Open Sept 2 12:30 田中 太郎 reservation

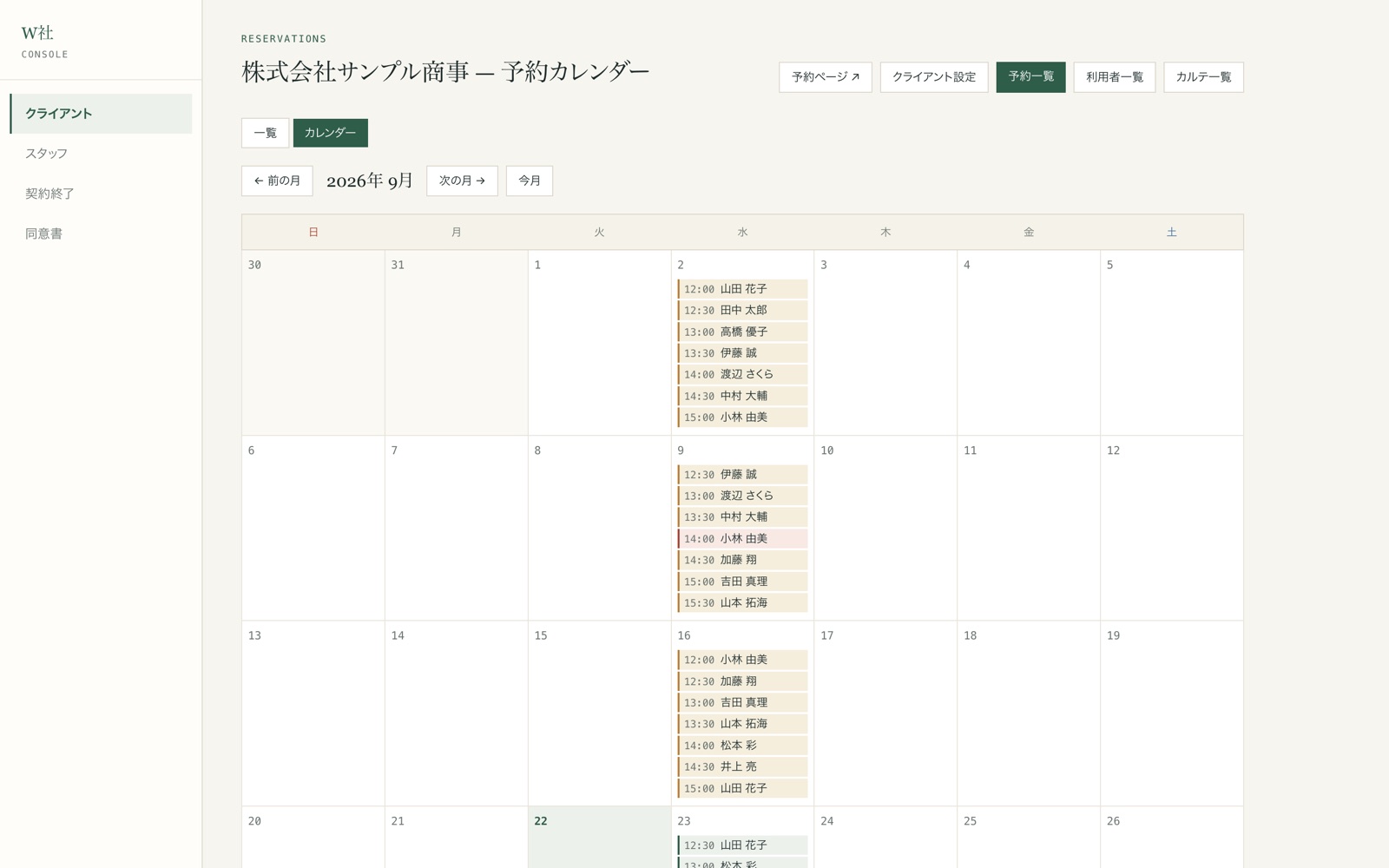coord(742,310)
